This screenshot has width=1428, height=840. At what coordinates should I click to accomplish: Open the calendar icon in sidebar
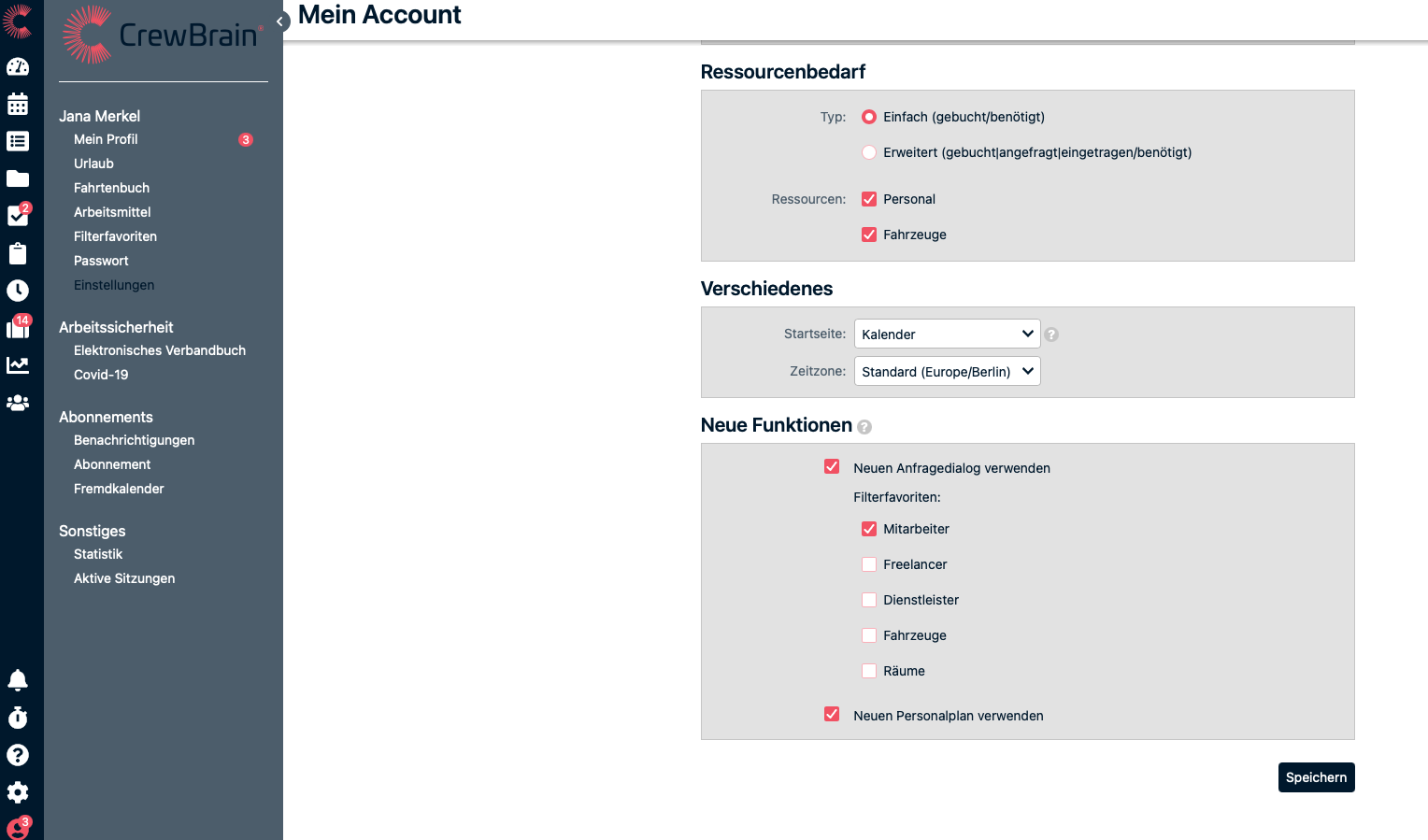click(x=18, y=104)
